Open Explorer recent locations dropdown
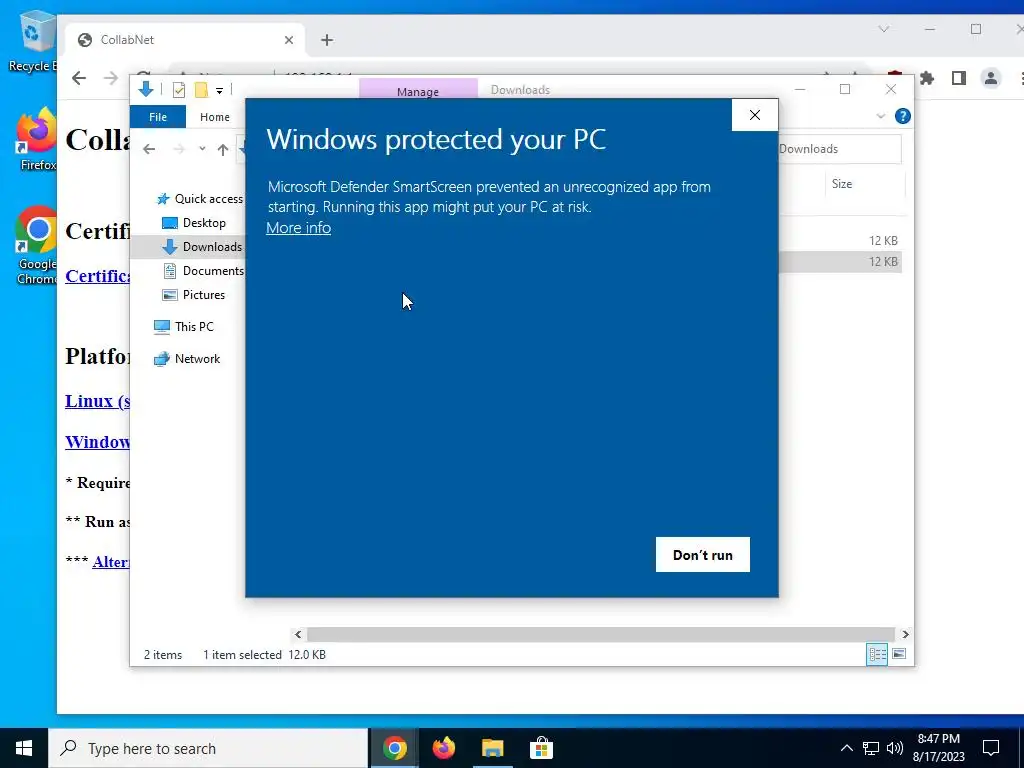 tap(202, 149)
